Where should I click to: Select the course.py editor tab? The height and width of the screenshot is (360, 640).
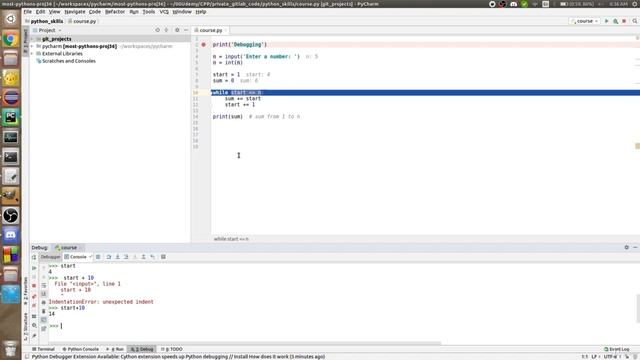coord(211,30)
